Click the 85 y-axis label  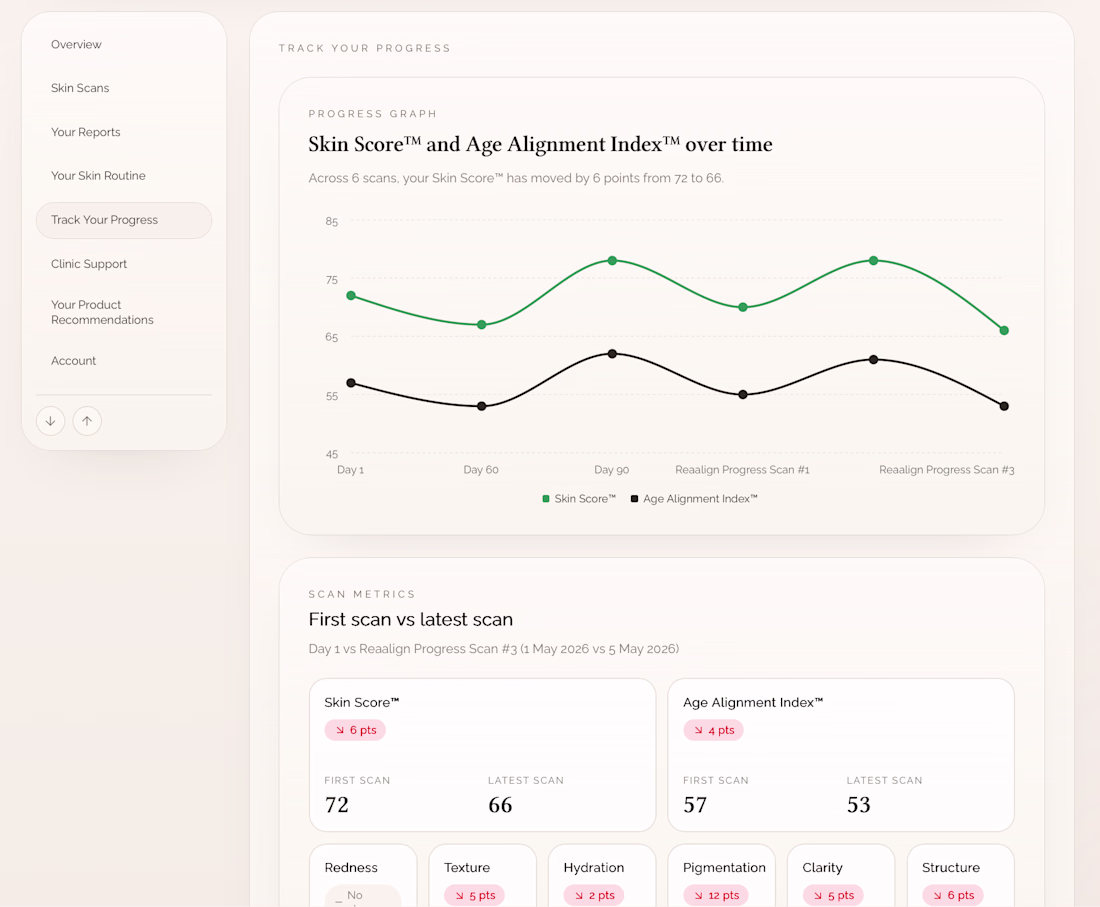pyautogui.click(x=332, y=222)
